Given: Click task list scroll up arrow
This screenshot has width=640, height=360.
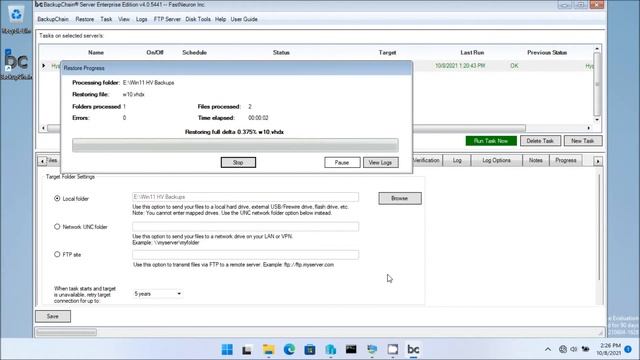Looking at the screenshot, I should [x=597, y=49].
